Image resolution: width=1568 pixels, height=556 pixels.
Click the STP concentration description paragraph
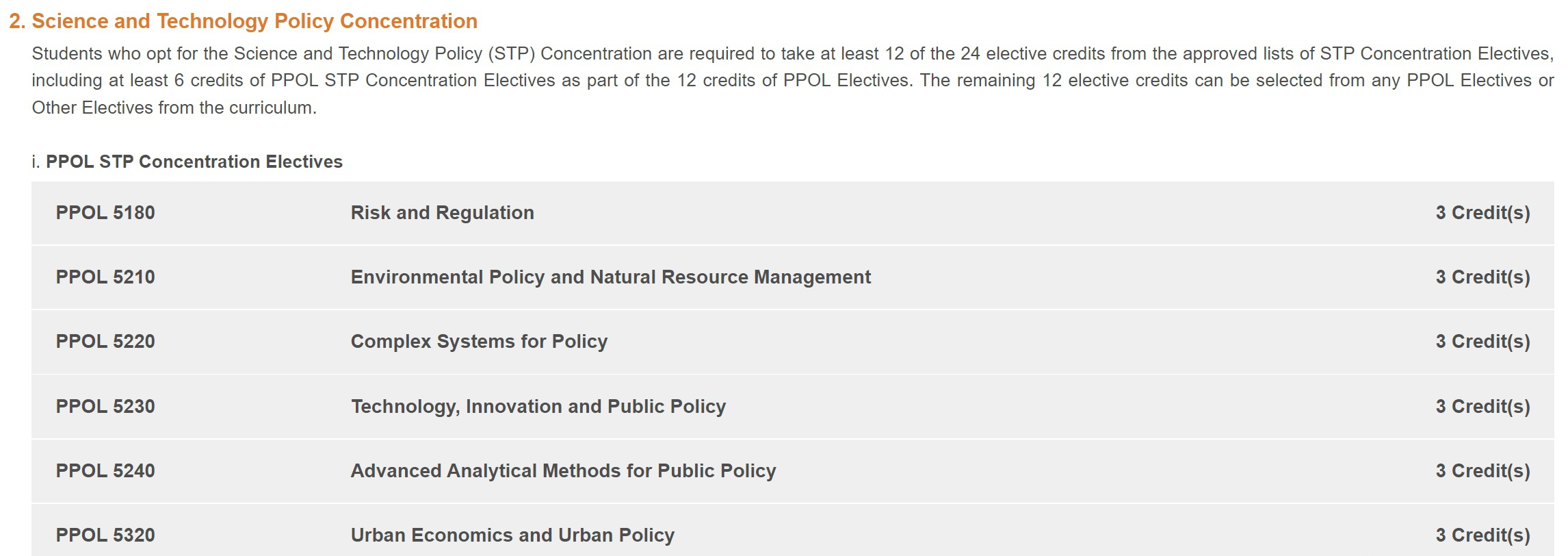pos(792,81)
